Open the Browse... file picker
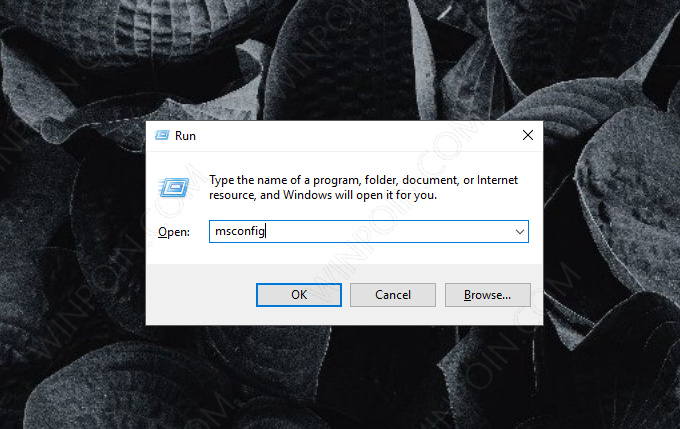This screenshot has height=429, width=680. pos(487,295)
